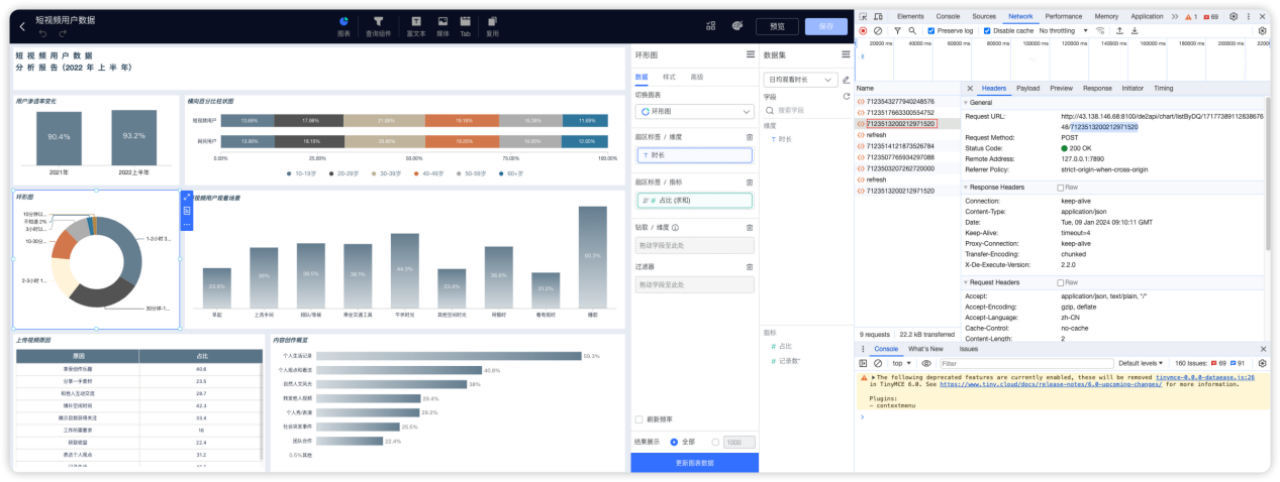
Task: Toggle the DevTools device toolbar icon
Action: [878, 17]
